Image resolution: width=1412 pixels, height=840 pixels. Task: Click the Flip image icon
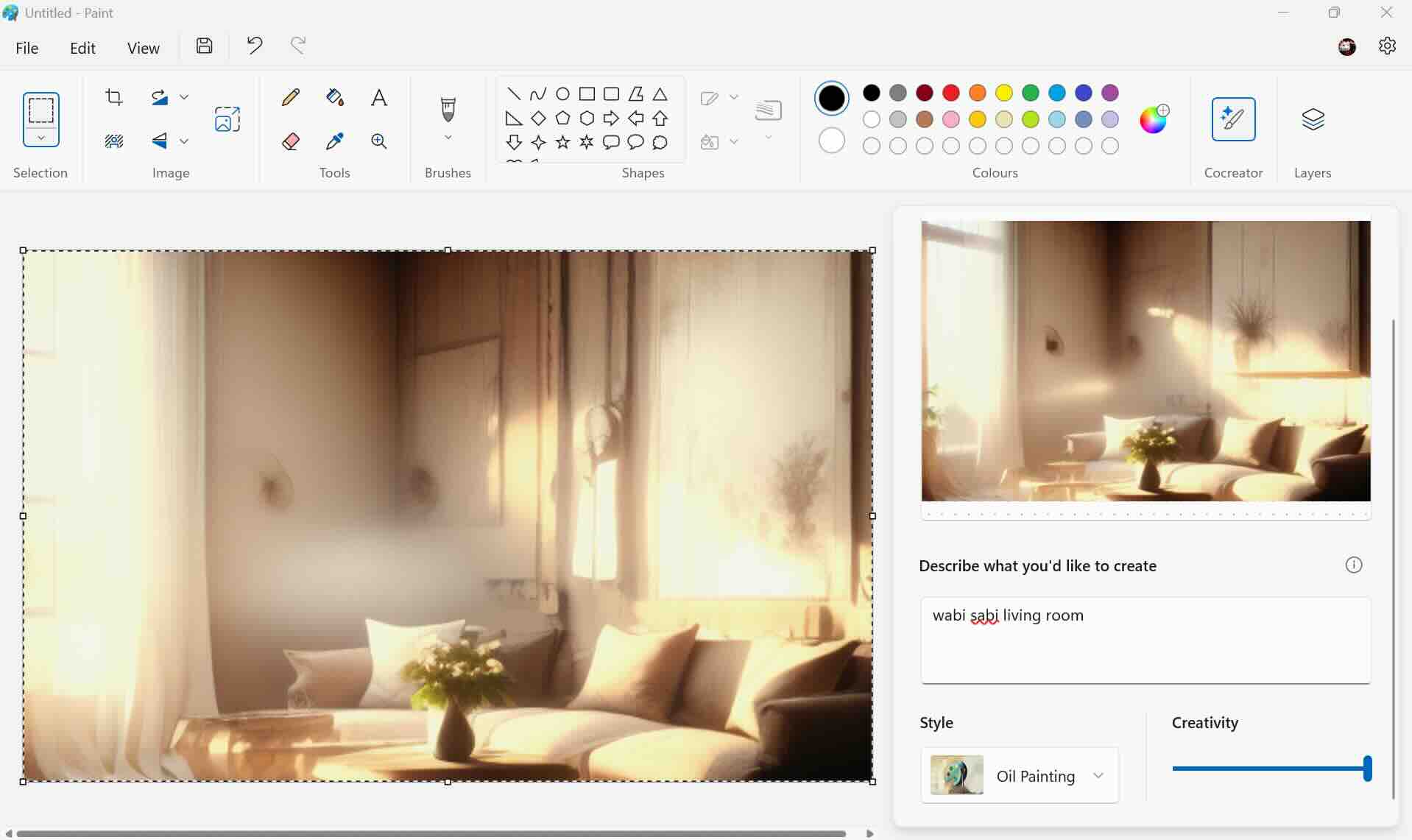[159, 141]
